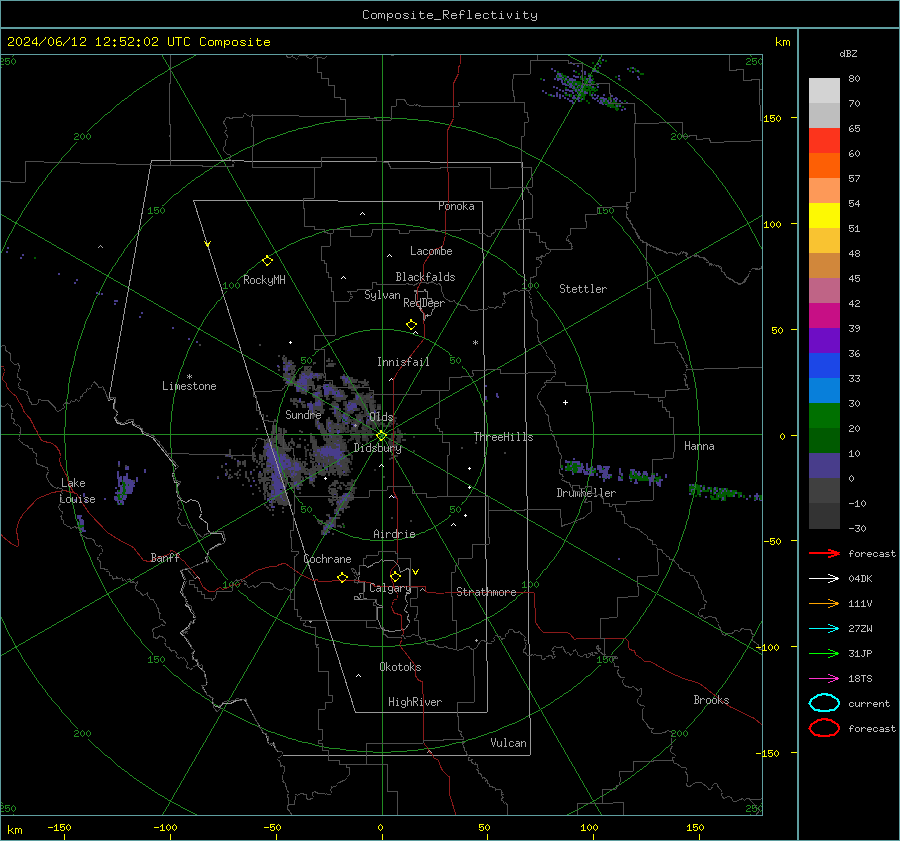The image size is (900, 841).
Task: Click the Limestone label
Action: (x=189, y=386)
